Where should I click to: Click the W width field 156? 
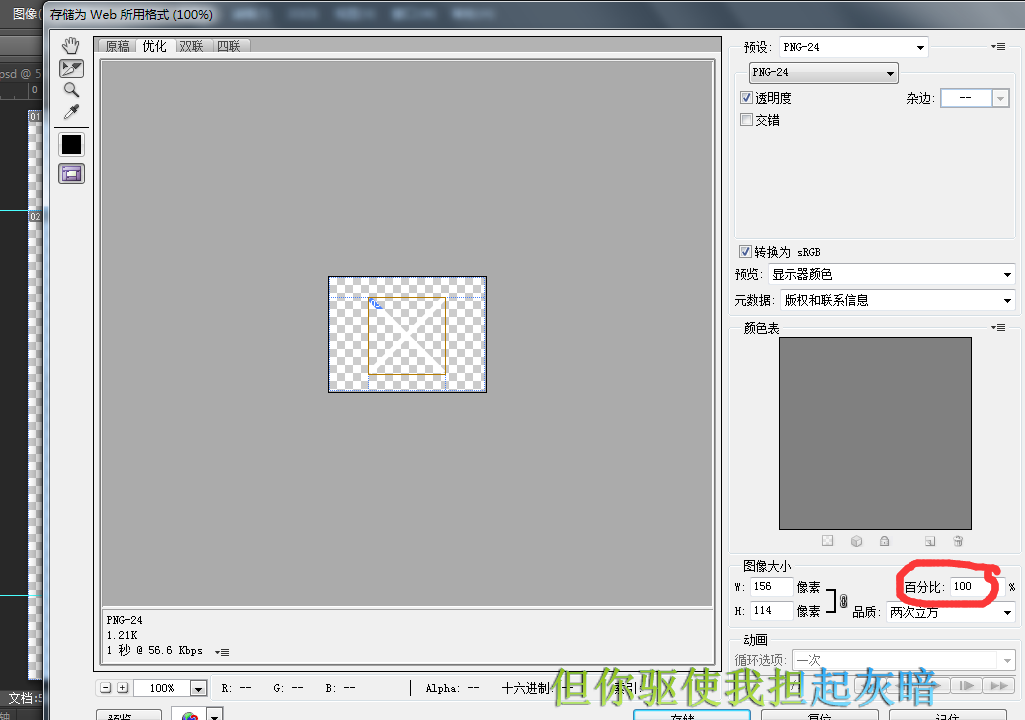tap(771, 587)
